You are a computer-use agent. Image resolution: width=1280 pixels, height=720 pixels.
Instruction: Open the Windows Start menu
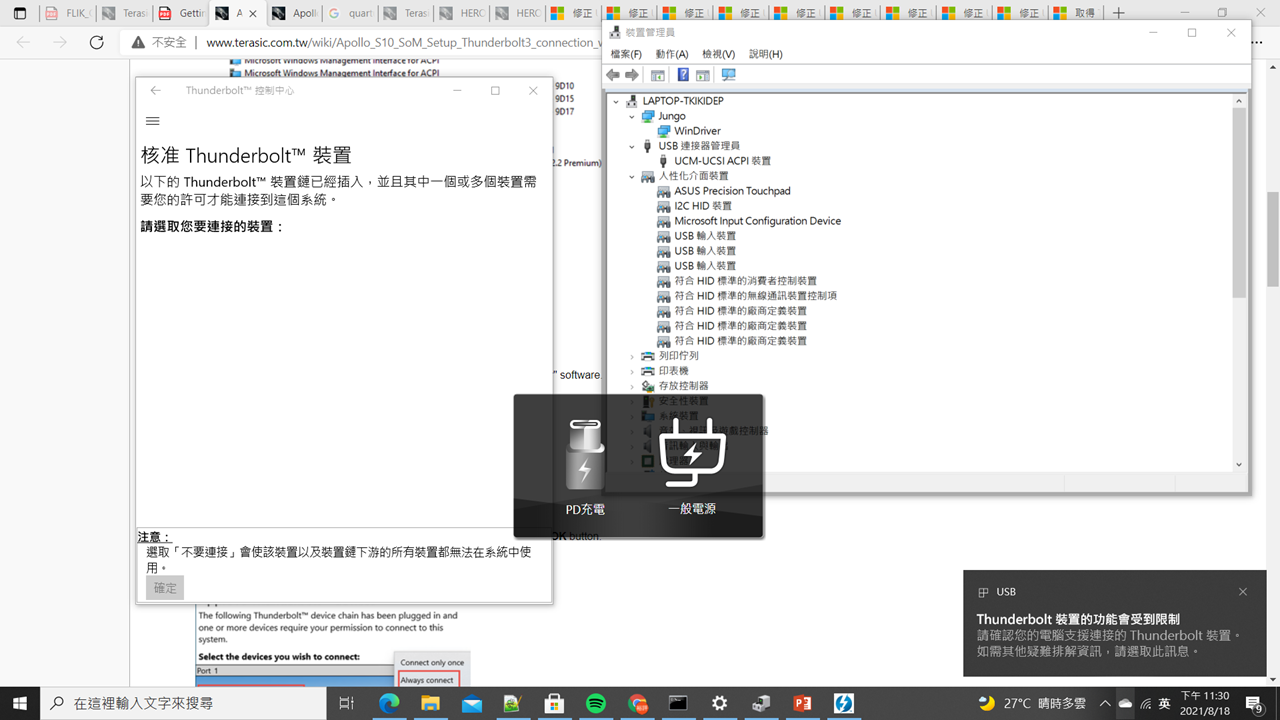click(19, 703)
